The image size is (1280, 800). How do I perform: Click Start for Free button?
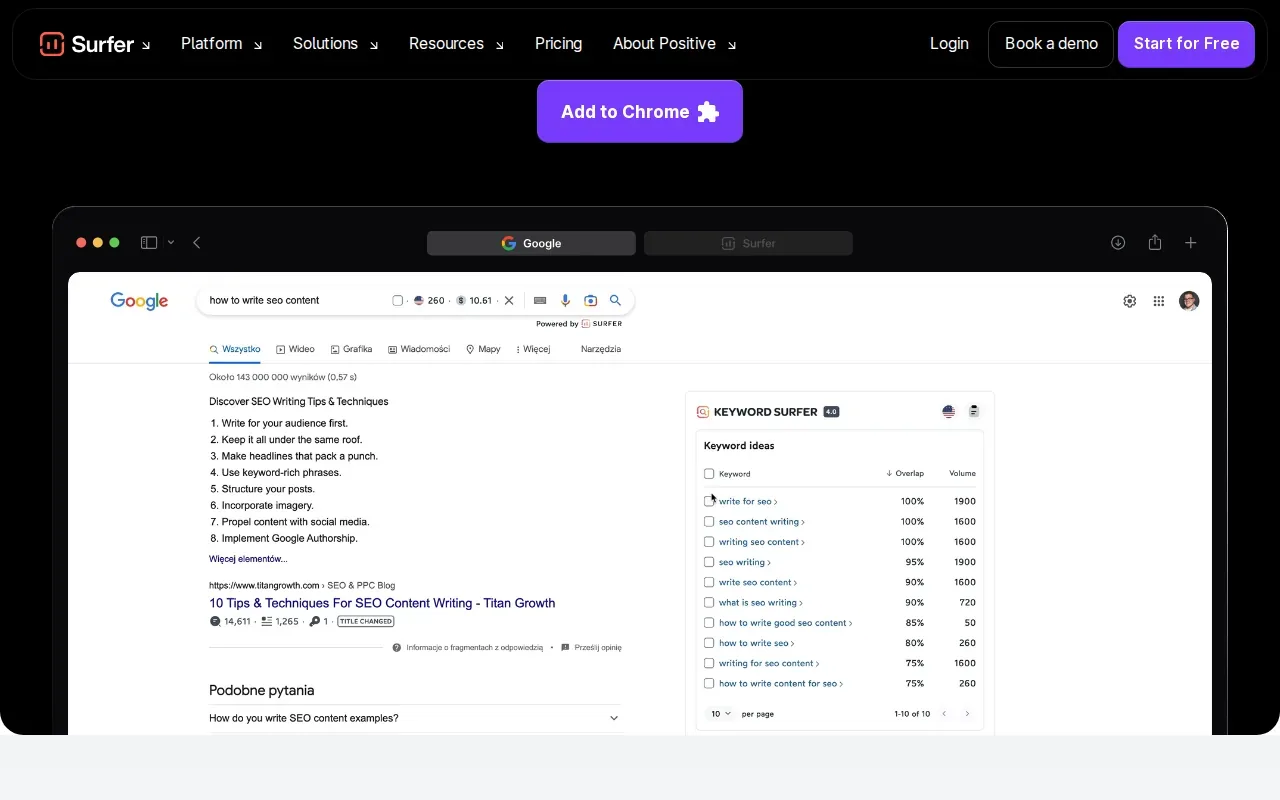point(1186,44)
